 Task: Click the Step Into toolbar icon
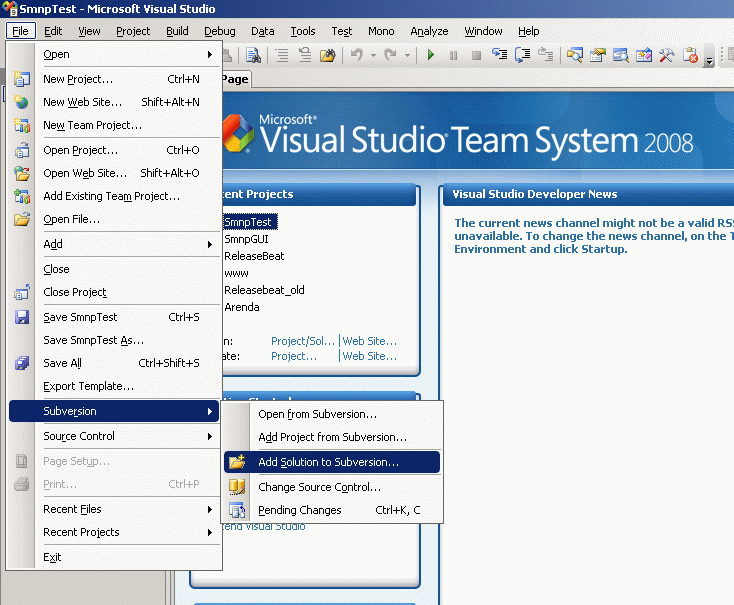point(499,55)
